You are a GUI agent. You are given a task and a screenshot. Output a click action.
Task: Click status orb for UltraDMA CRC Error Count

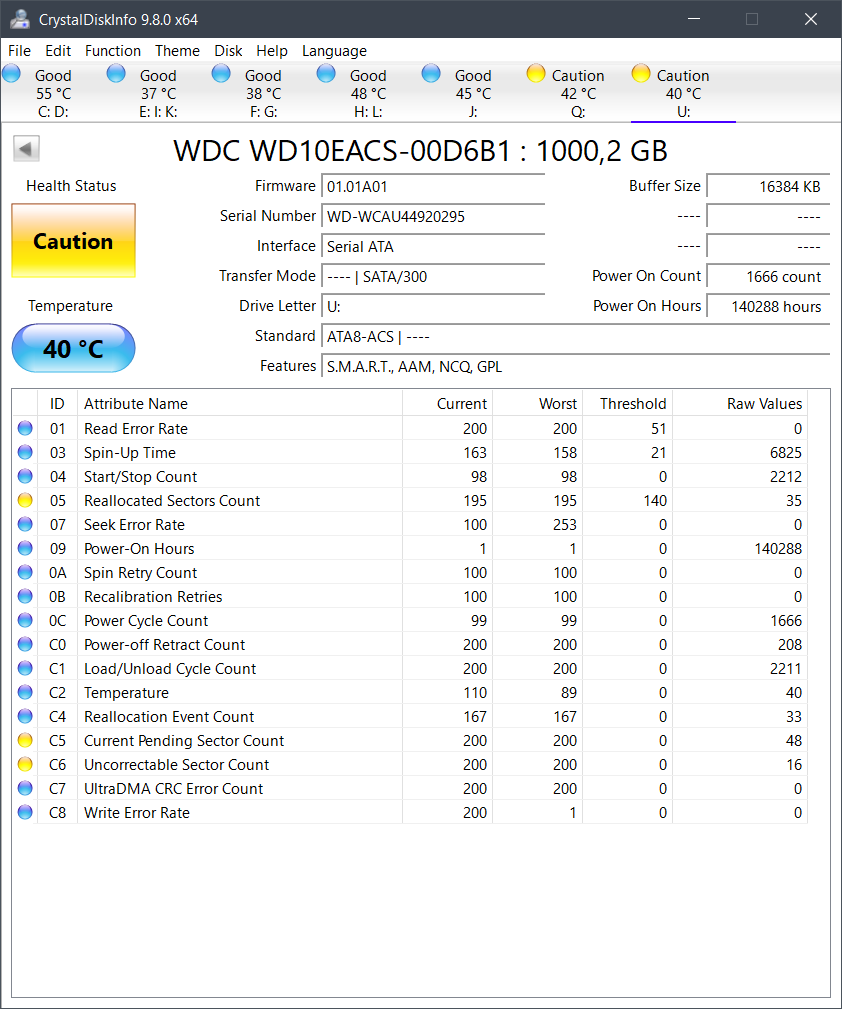(25, 788)
